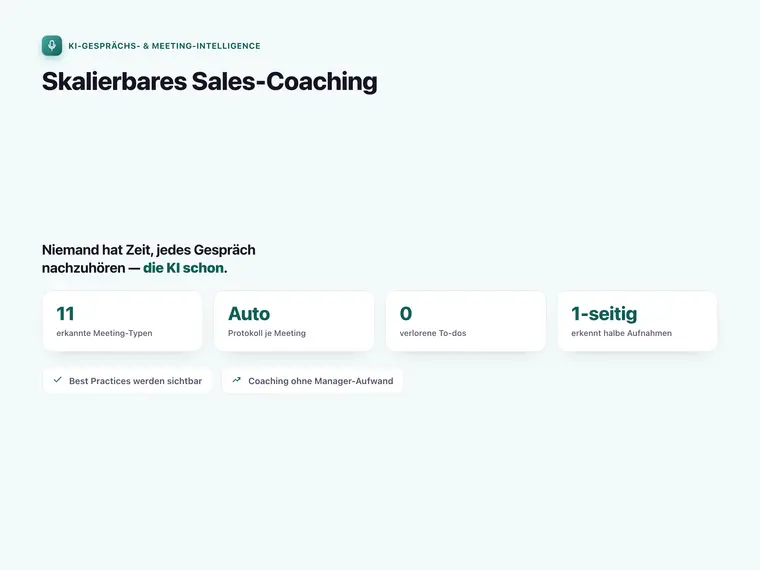Image resolution: width=760 pixels, height=570 pixels.
Task: Open the Auto Protokoll je Meeting card
Action: tap(294, 321)
